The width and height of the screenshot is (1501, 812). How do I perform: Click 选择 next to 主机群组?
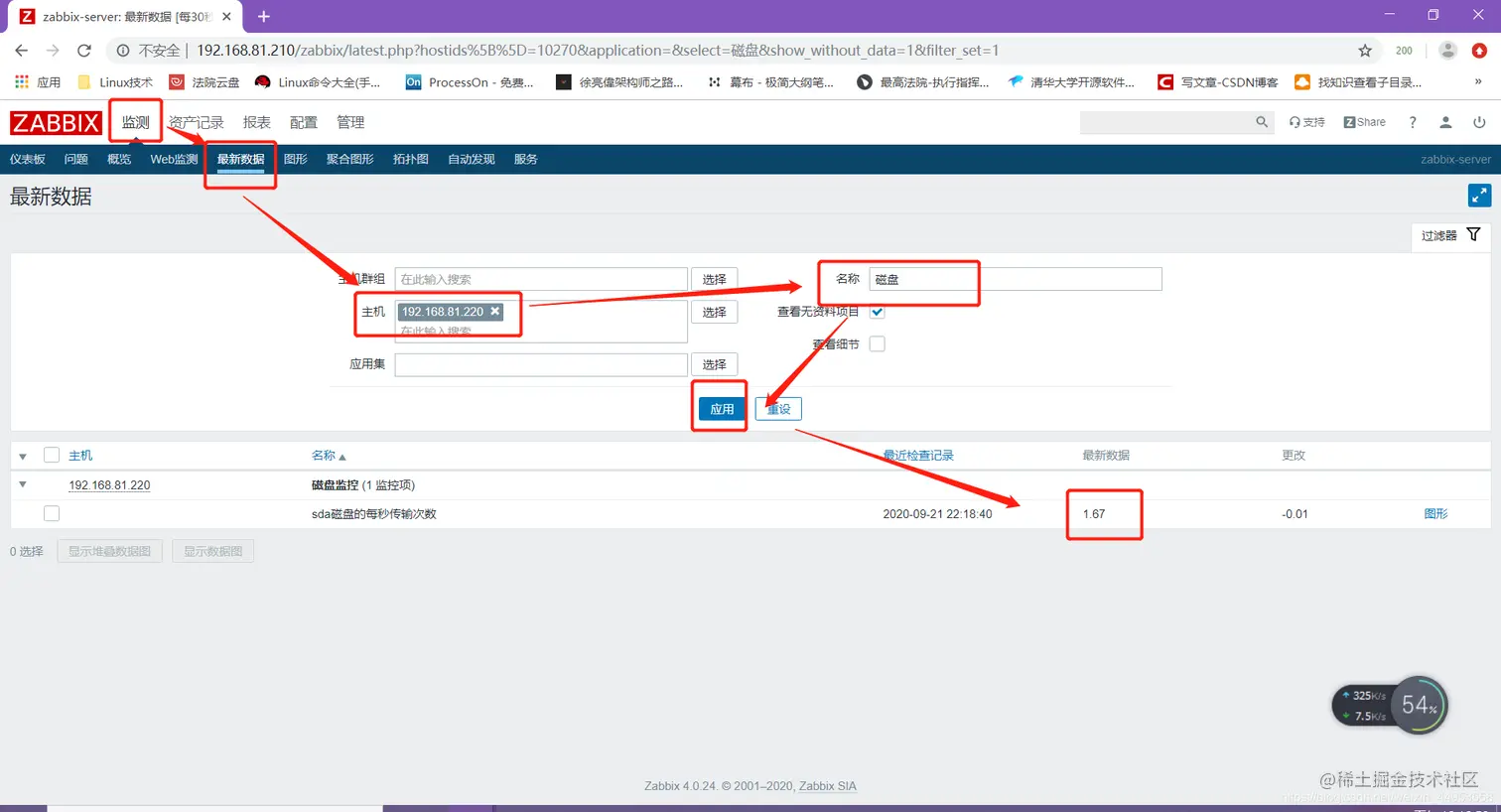[715, 279]
